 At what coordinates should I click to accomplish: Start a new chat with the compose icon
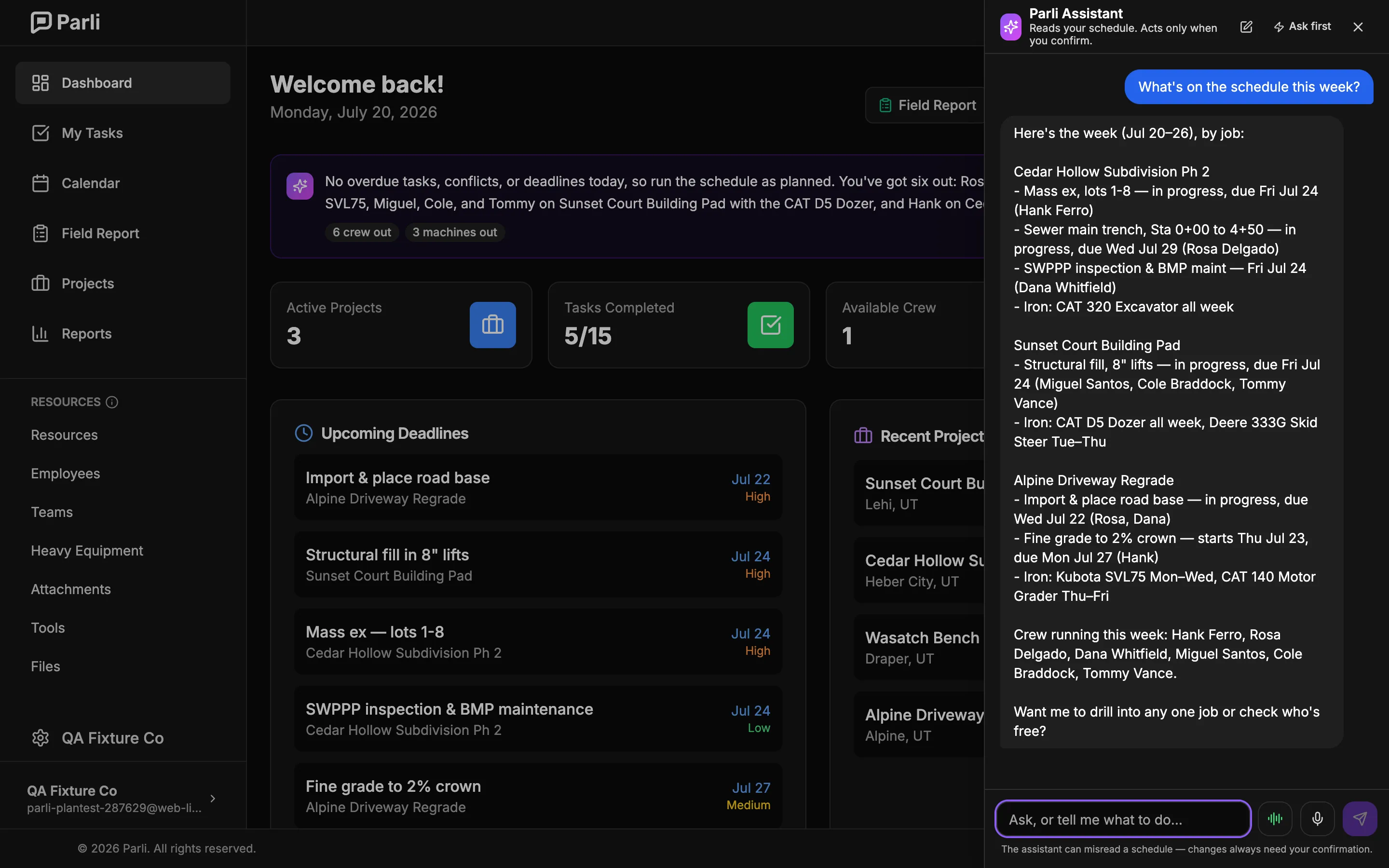coord(1246,27)
